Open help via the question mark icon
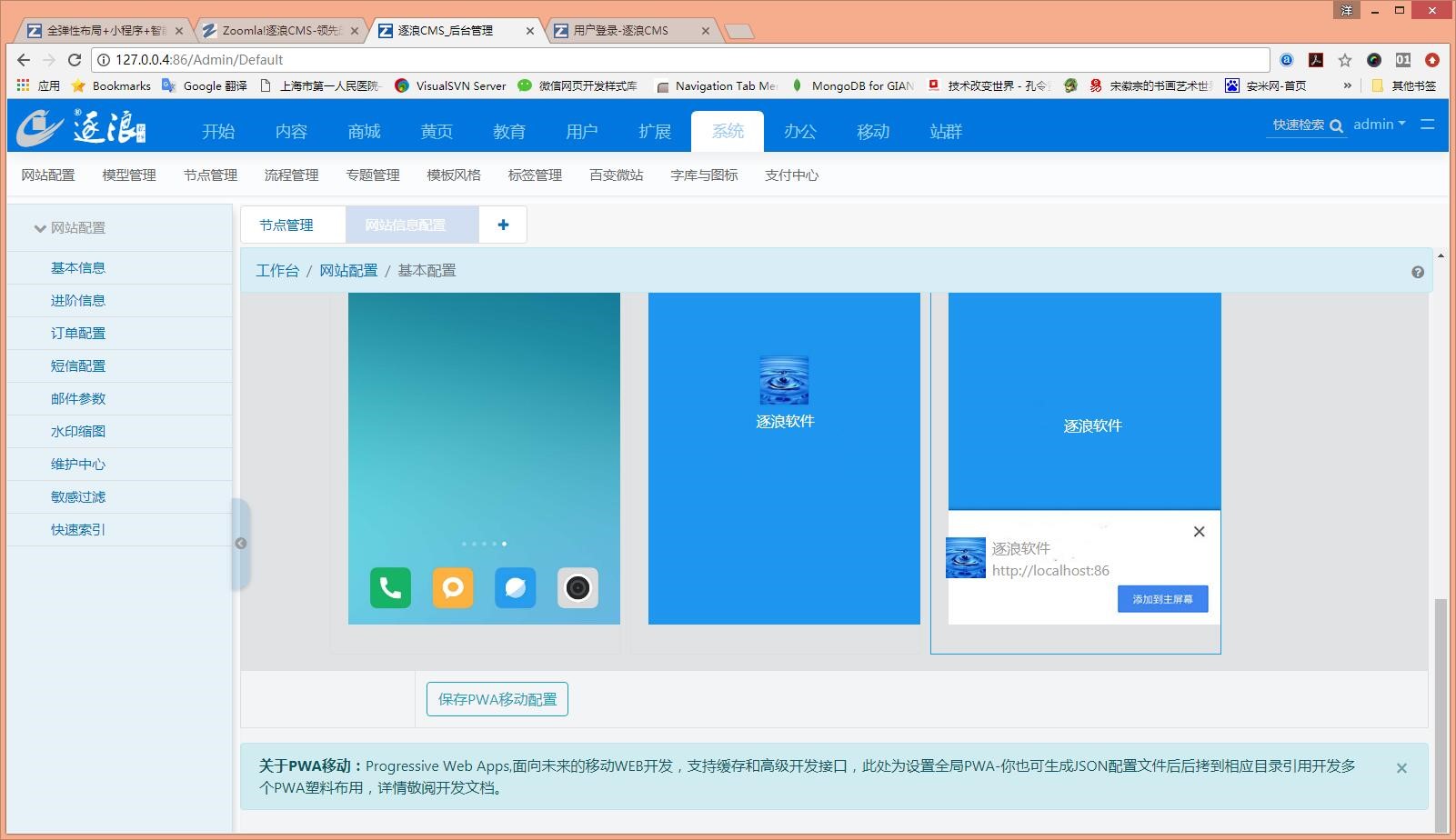The height and width of the screenshot is (840, 1456). [x=1417, y=272]
